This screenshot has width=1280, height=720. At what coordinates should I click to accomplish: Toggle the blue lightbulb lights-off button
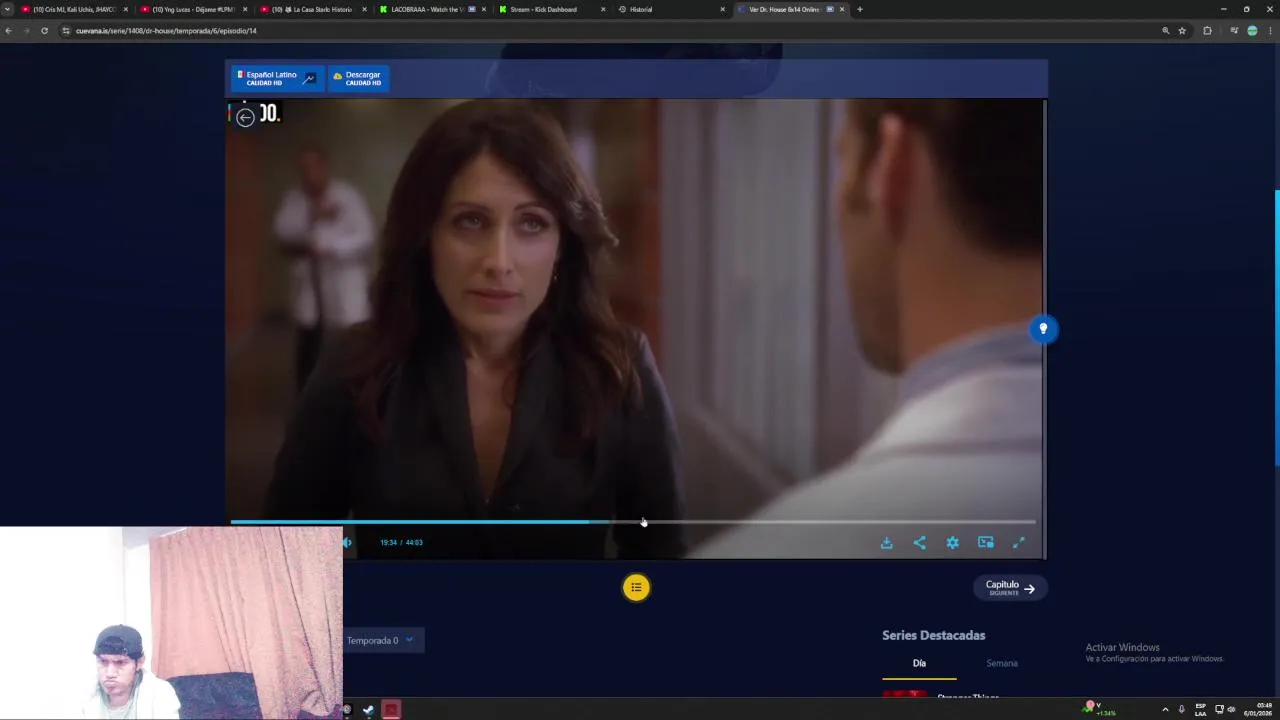point(1043,329)
